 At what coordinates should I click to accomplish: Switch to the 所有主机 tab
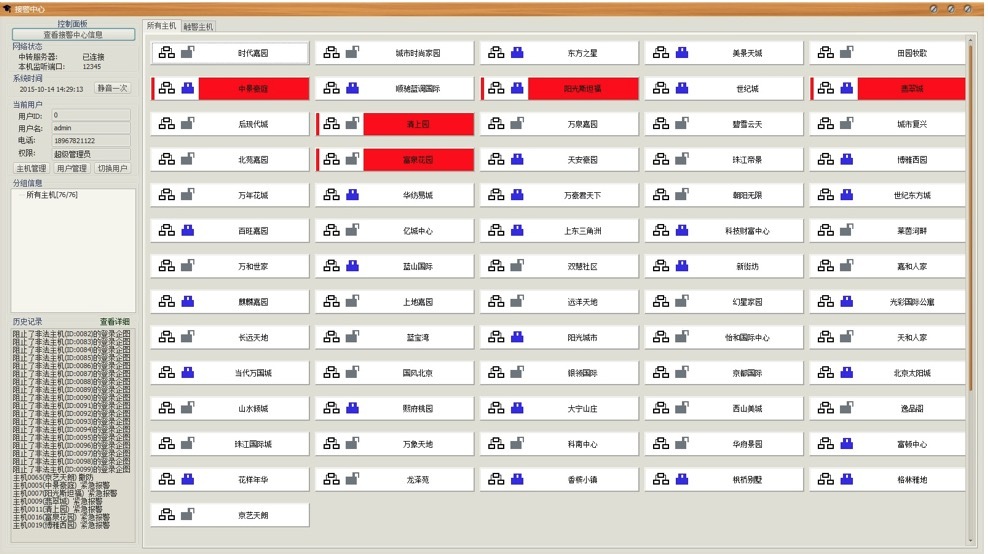click(161, 26)
